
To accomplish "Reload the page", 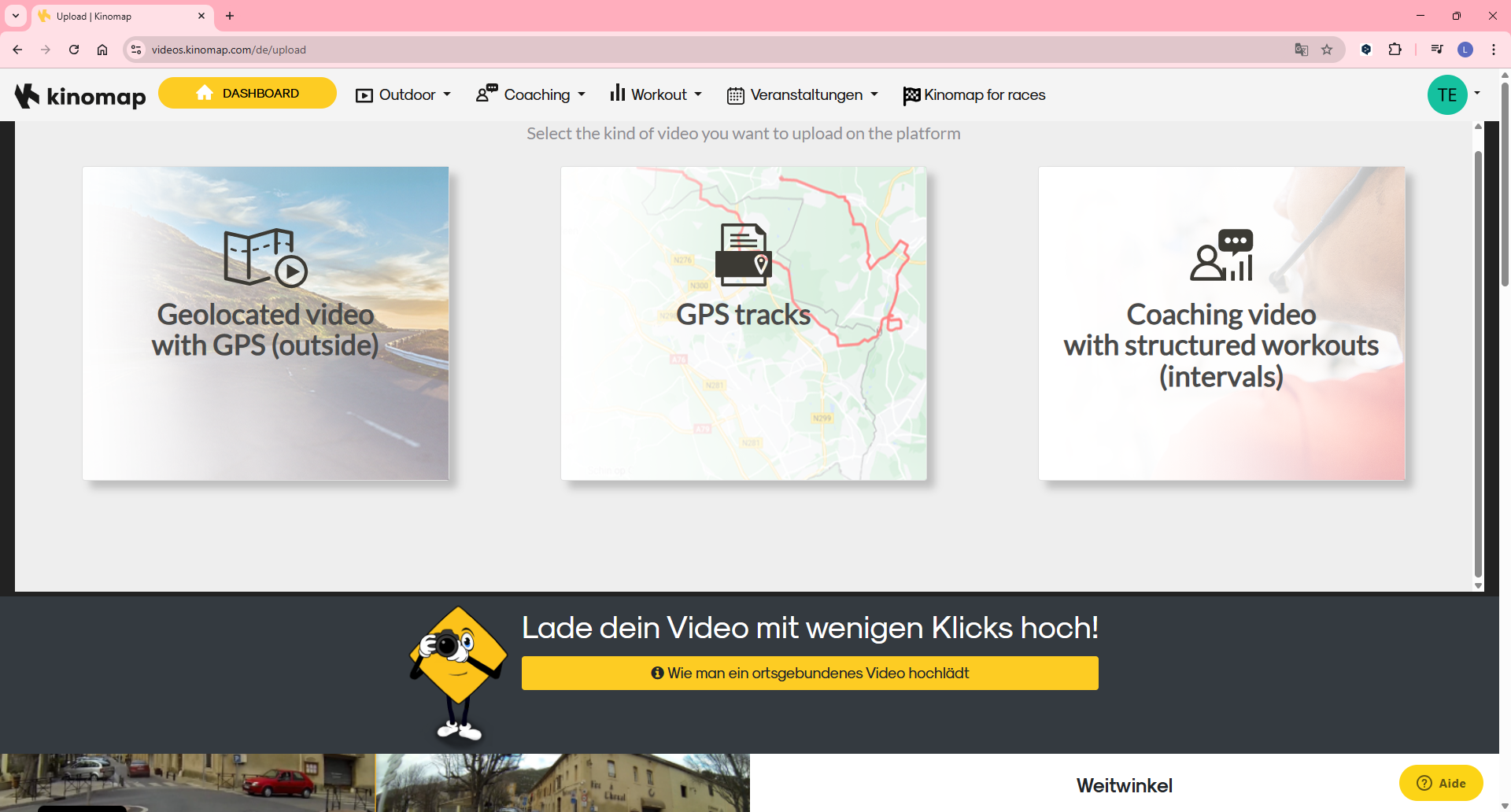I will pyautogui.click(x=74, y=50).
